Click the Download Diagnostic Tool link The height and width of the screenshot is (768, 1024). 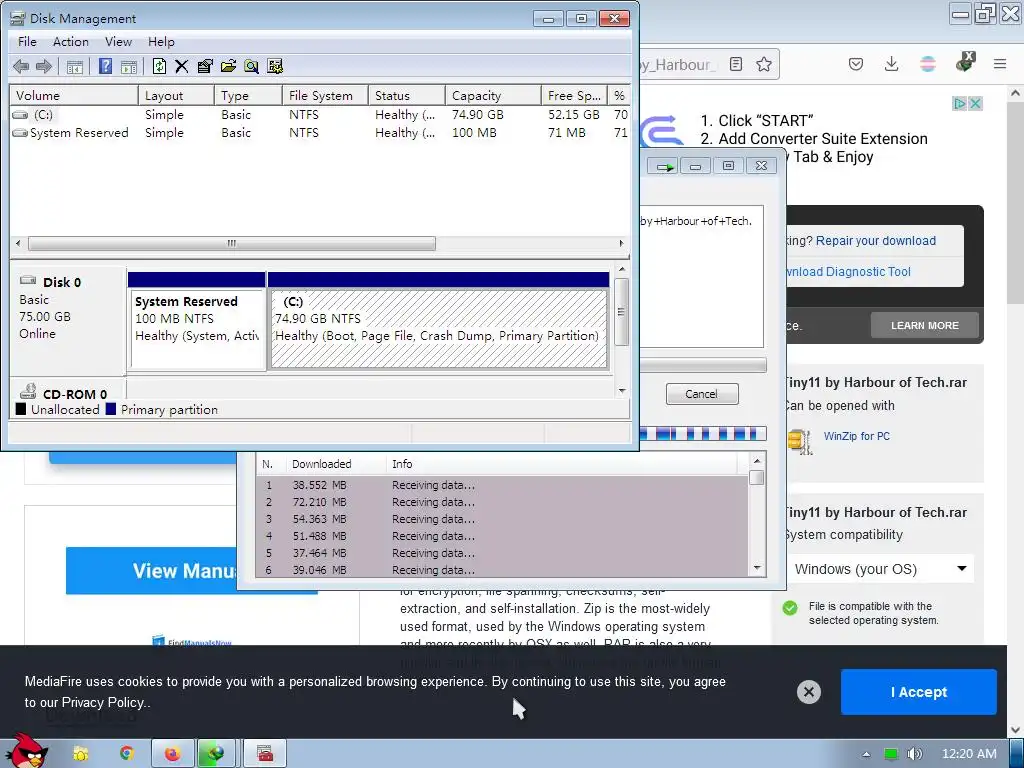click(x=848, y=272)
